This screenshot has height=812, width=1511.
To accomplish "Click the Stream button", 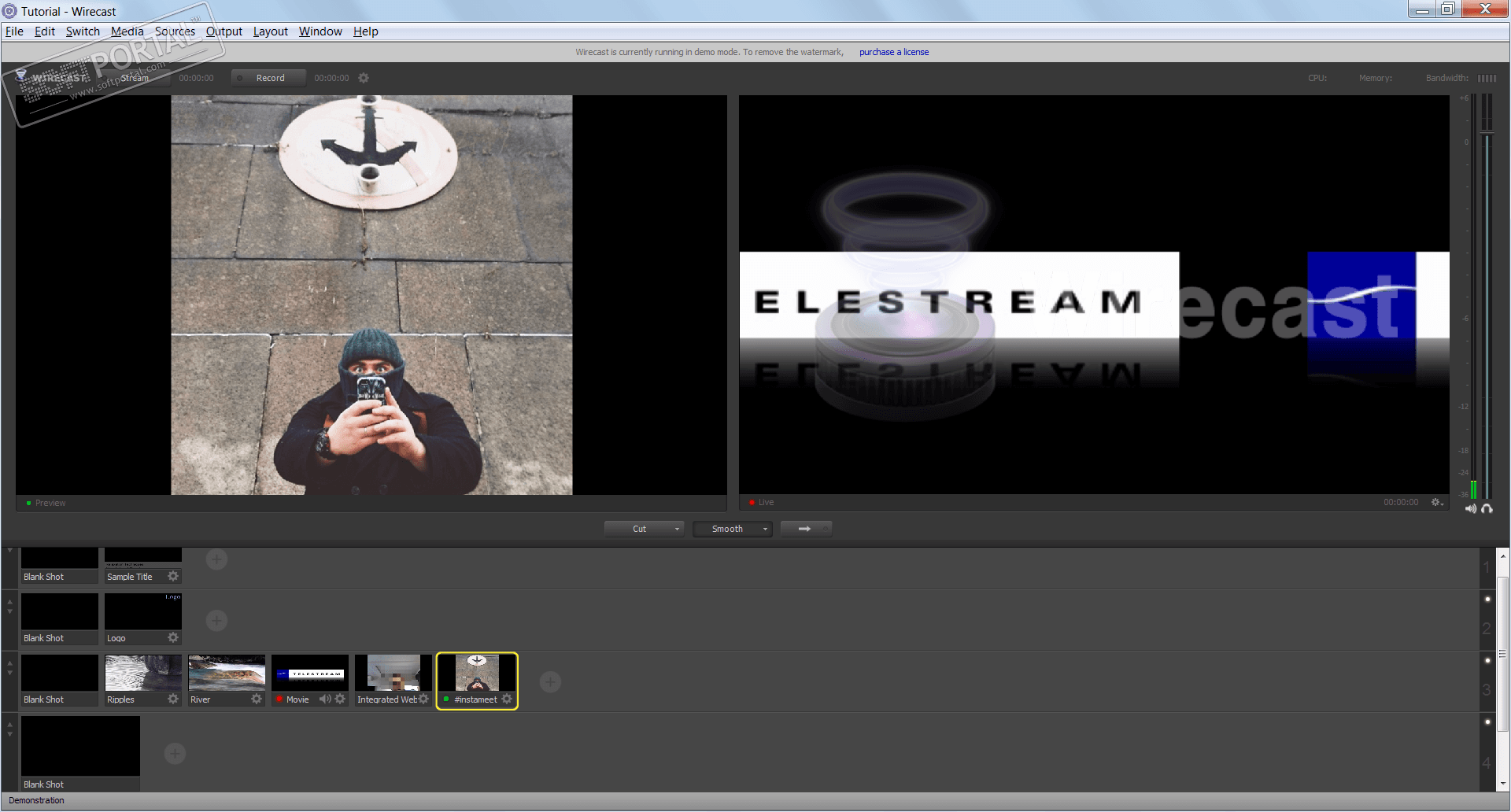I will 135,78.
